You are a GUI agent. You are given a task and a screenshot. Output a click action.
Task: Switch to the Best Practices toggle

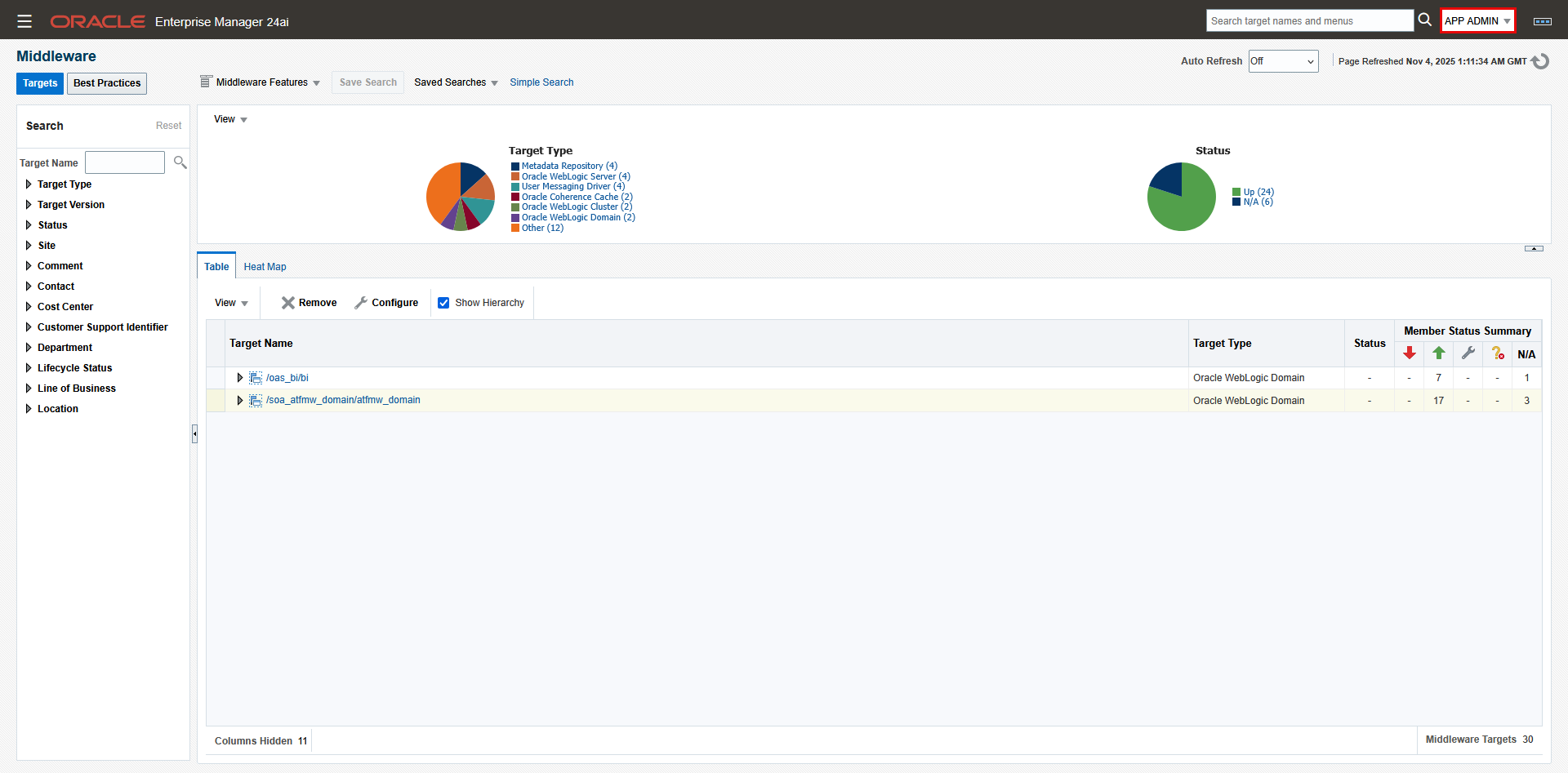106,82
